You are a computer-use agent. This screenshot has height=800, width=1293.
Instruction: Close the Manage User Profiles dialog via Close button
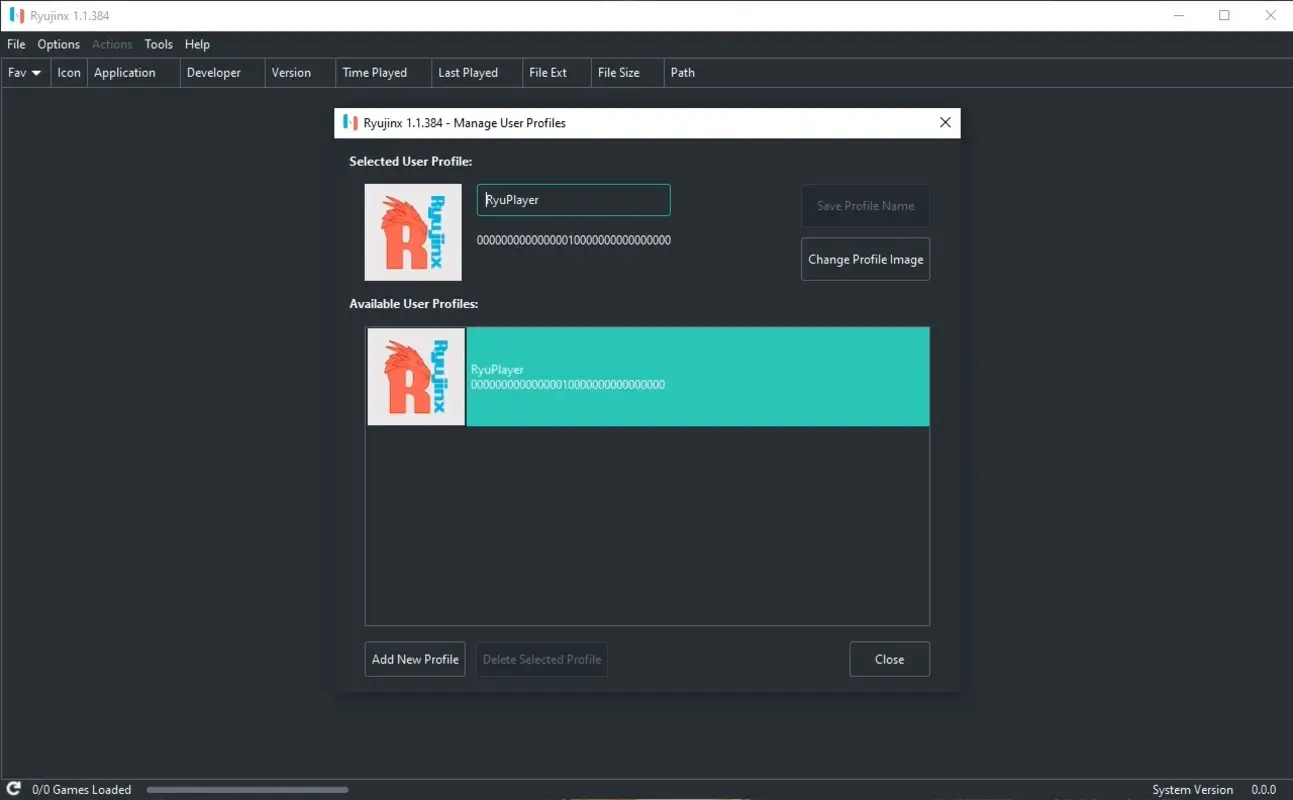[888, 659]
